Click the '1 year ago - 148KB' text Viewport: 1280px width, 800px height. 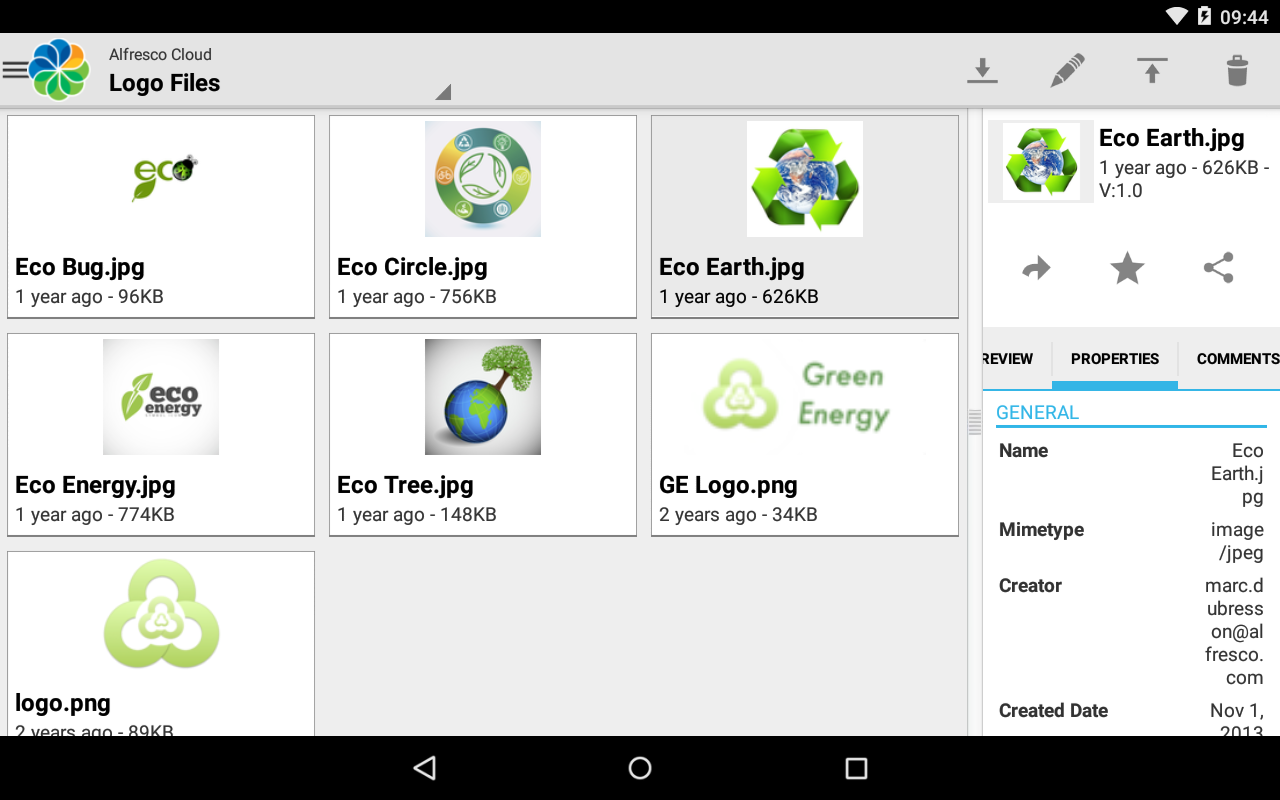(x=417, y=515)
